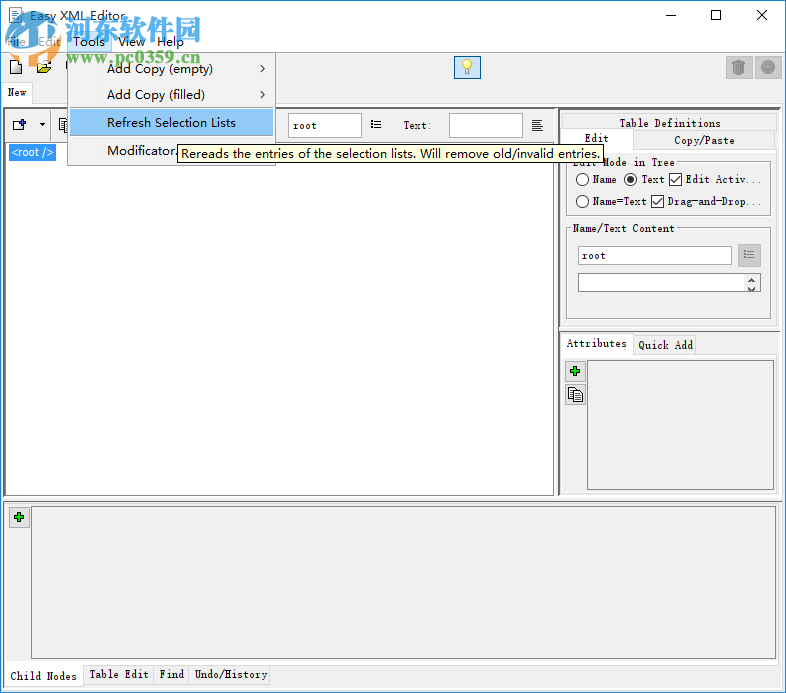Select the Text radio button
The height and width of the screenshot is (693, 786).
pos(631,180)
